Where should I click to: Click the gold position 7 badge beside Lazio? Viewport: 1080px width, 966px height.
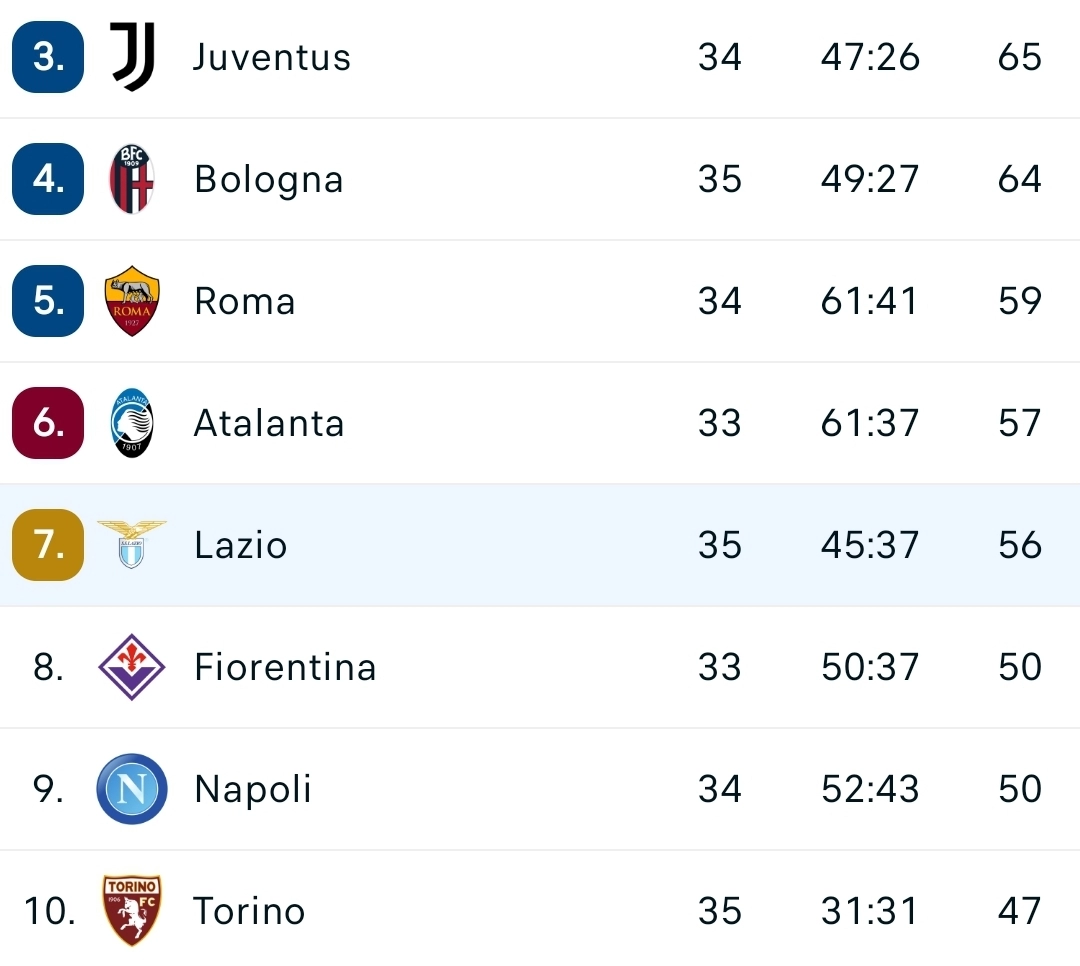[47, 545]
